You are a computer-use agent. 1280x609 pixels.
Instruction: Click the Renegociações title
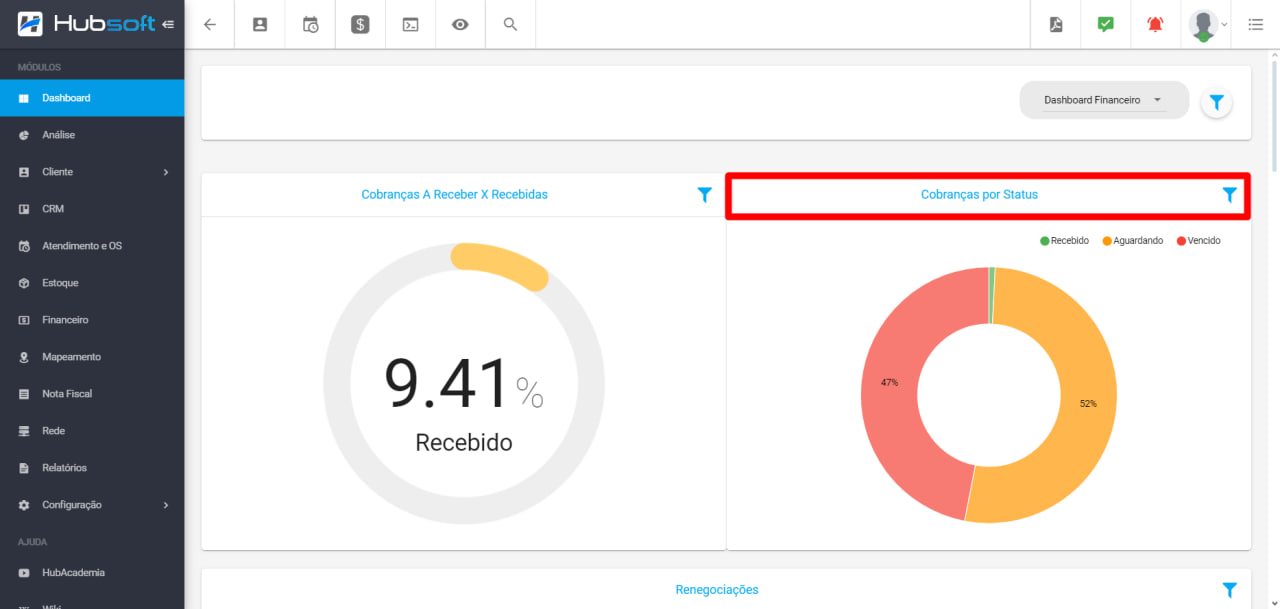click(717, 590)
